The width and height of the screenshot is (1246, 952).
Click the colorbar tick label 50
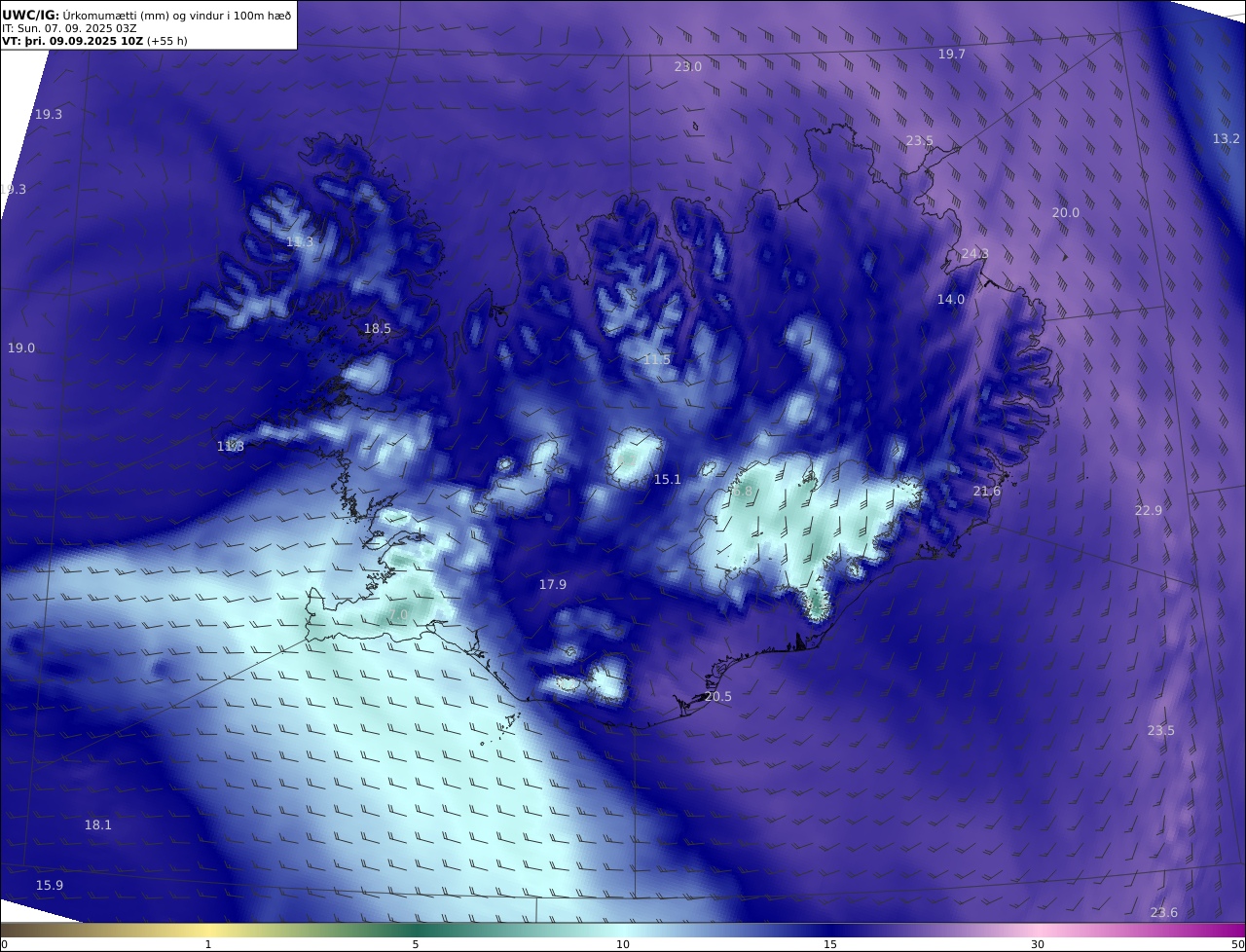(1238, 944)
